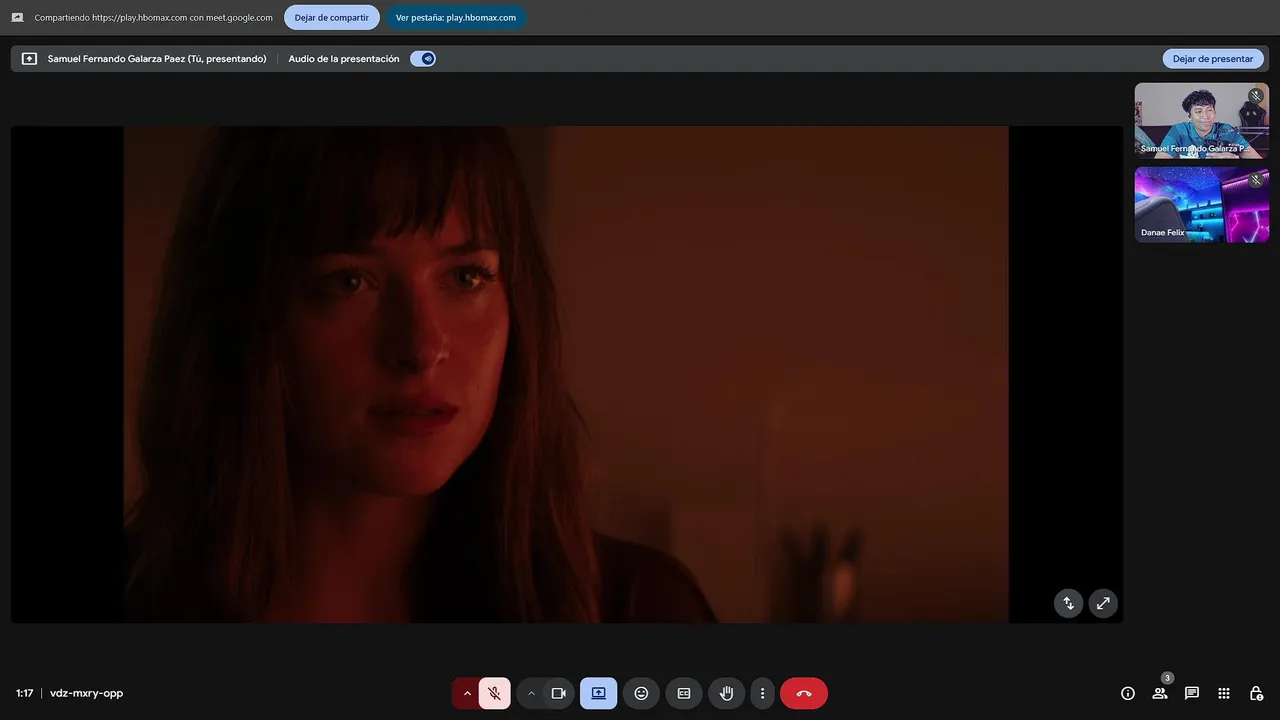Turn on closed captions button

pos(684,693)
